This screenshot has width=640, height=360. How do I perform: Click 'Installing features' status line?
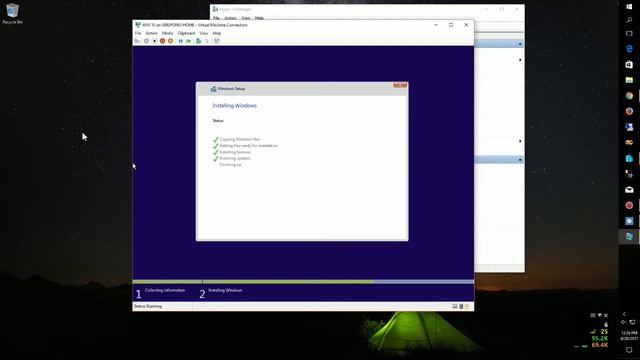(x=235, y=152)
